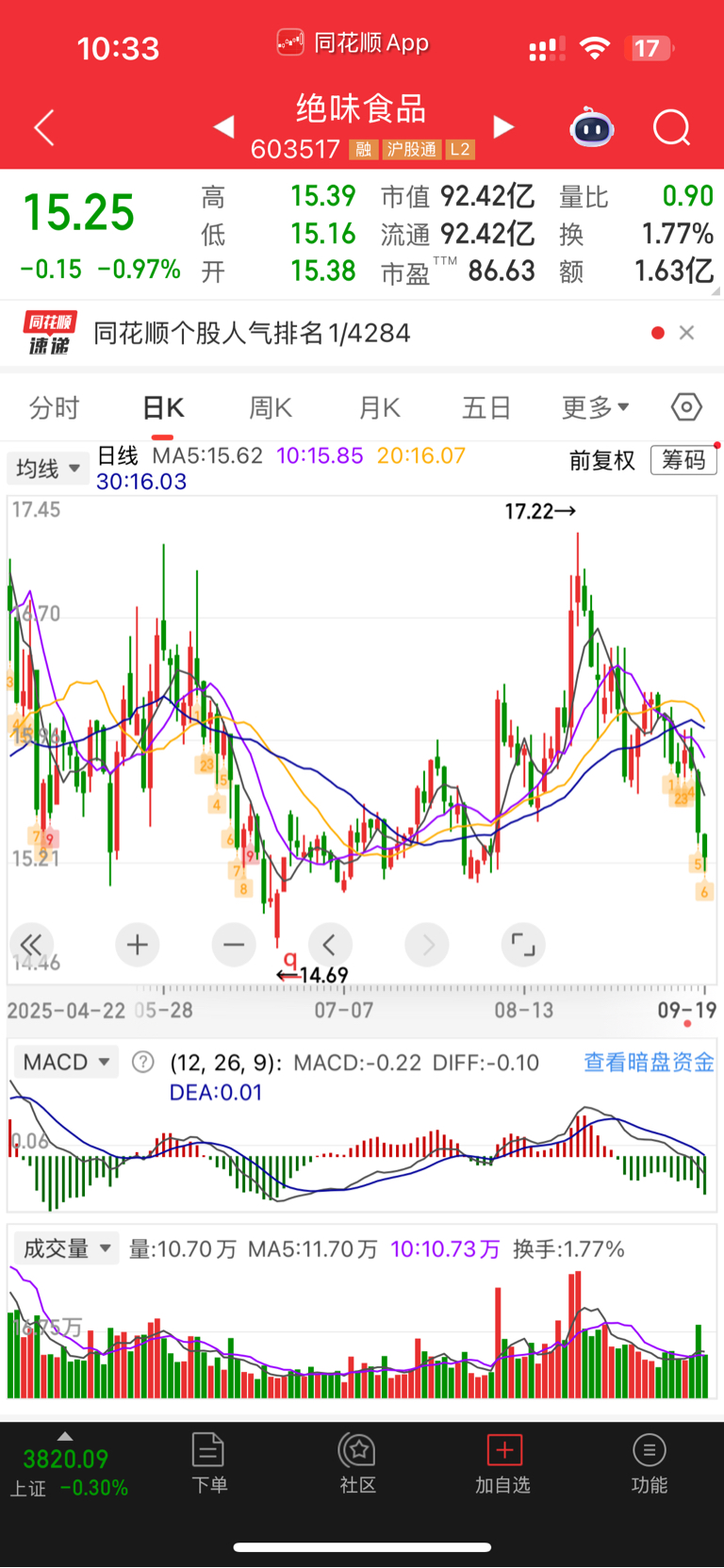Tap the 14.69 low price marker

[x=313, y=975]
